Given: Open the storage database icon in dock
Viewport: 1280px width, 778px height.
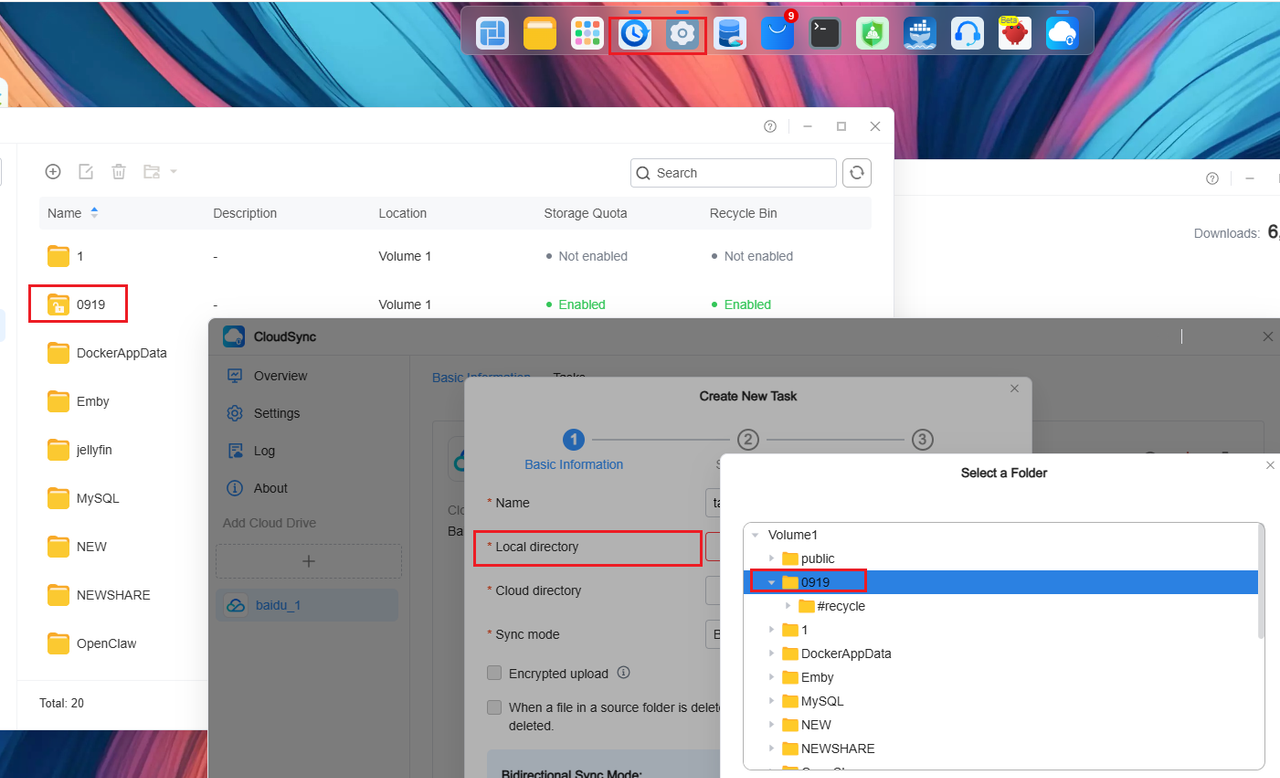Looking at the screenshot, I should pyautogui.click(x=729, y=33).
